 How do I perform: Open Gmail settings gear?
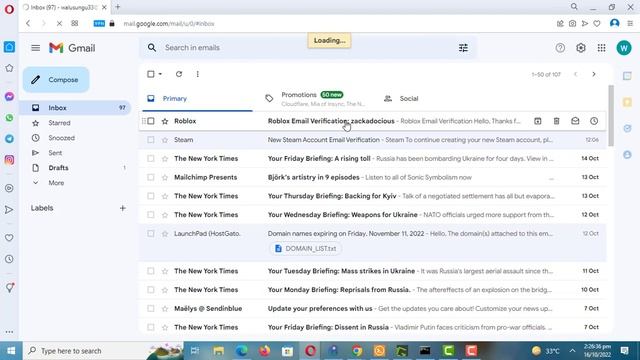click(x=581, y=48)
